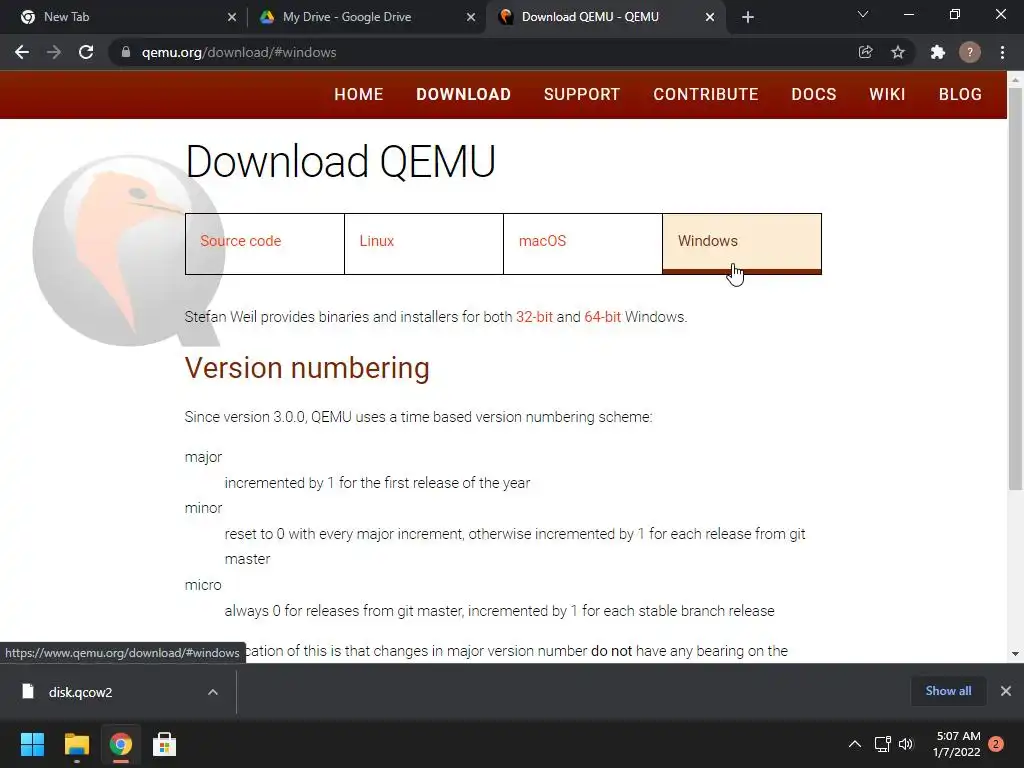Screen dimensions: 1024x768
Task: Open the tab search chevron
Action: (863, 14)
